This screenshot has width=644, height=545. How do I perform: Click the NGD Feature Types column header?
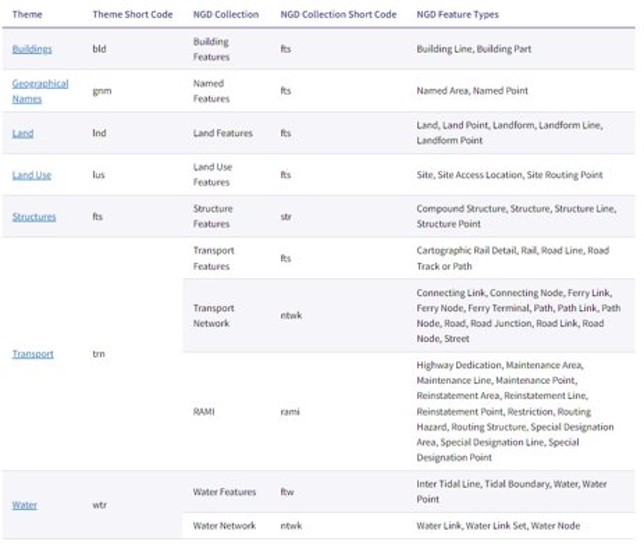[x=458, y=15]
